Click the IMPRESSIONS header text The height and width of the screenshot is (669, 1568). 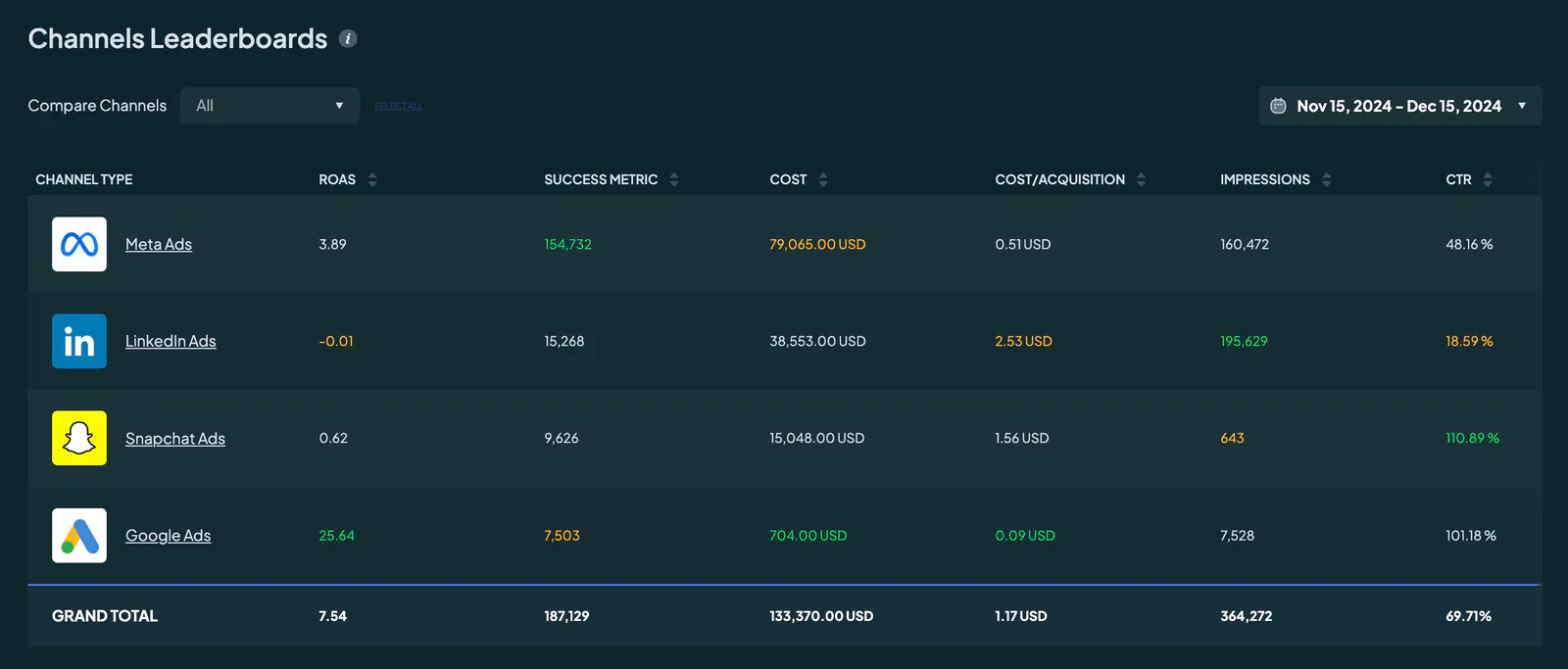1264,179
